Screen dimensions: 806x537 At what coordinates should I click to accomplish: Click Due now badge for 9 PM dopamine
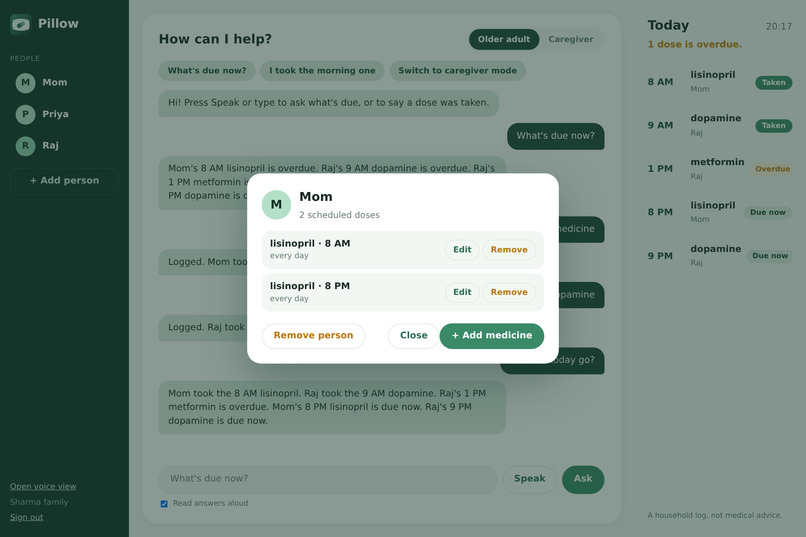770,256
